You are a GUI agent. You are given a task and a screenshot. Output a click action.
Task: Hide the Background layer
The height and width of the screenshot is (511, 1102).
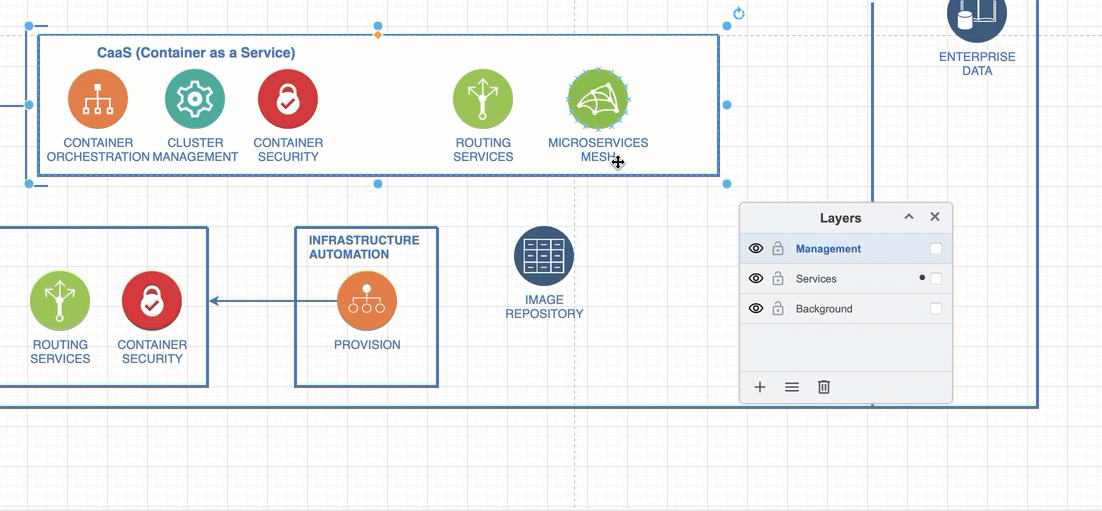click(x=756, y=309)
